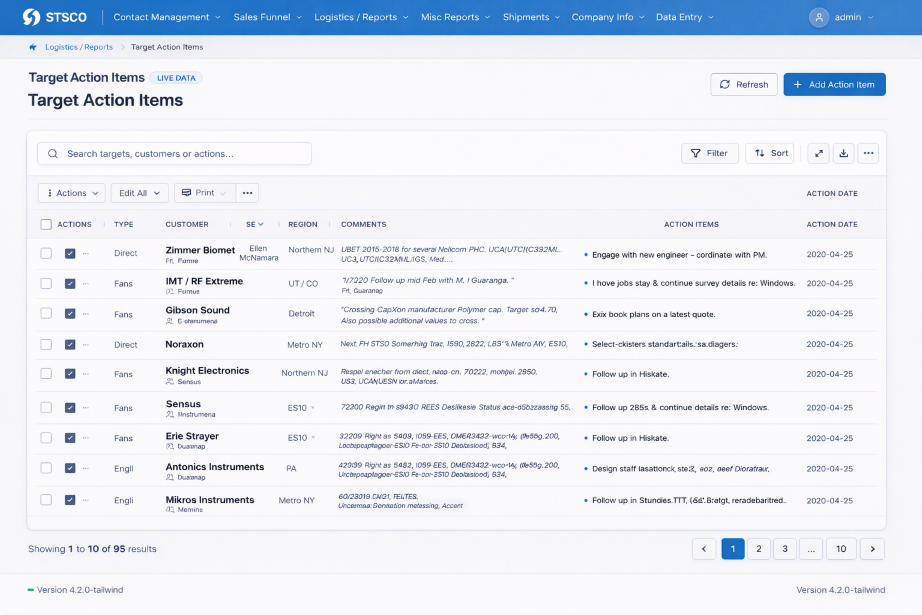
Task: Click the STSCO logo
Action: tap(55, 17)
